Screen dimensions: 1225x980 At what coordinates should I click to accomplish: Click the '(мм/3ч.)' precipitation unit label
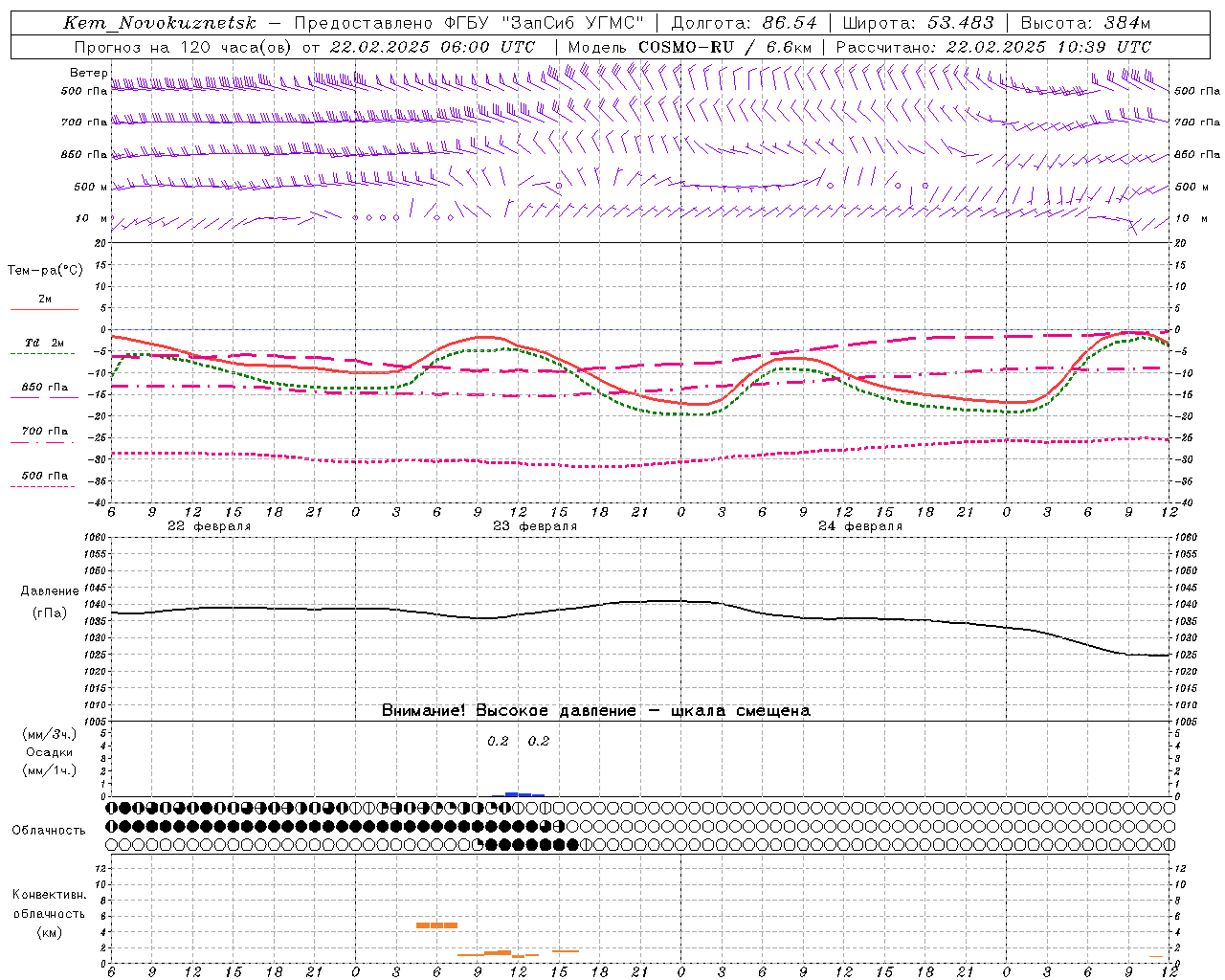50,734
